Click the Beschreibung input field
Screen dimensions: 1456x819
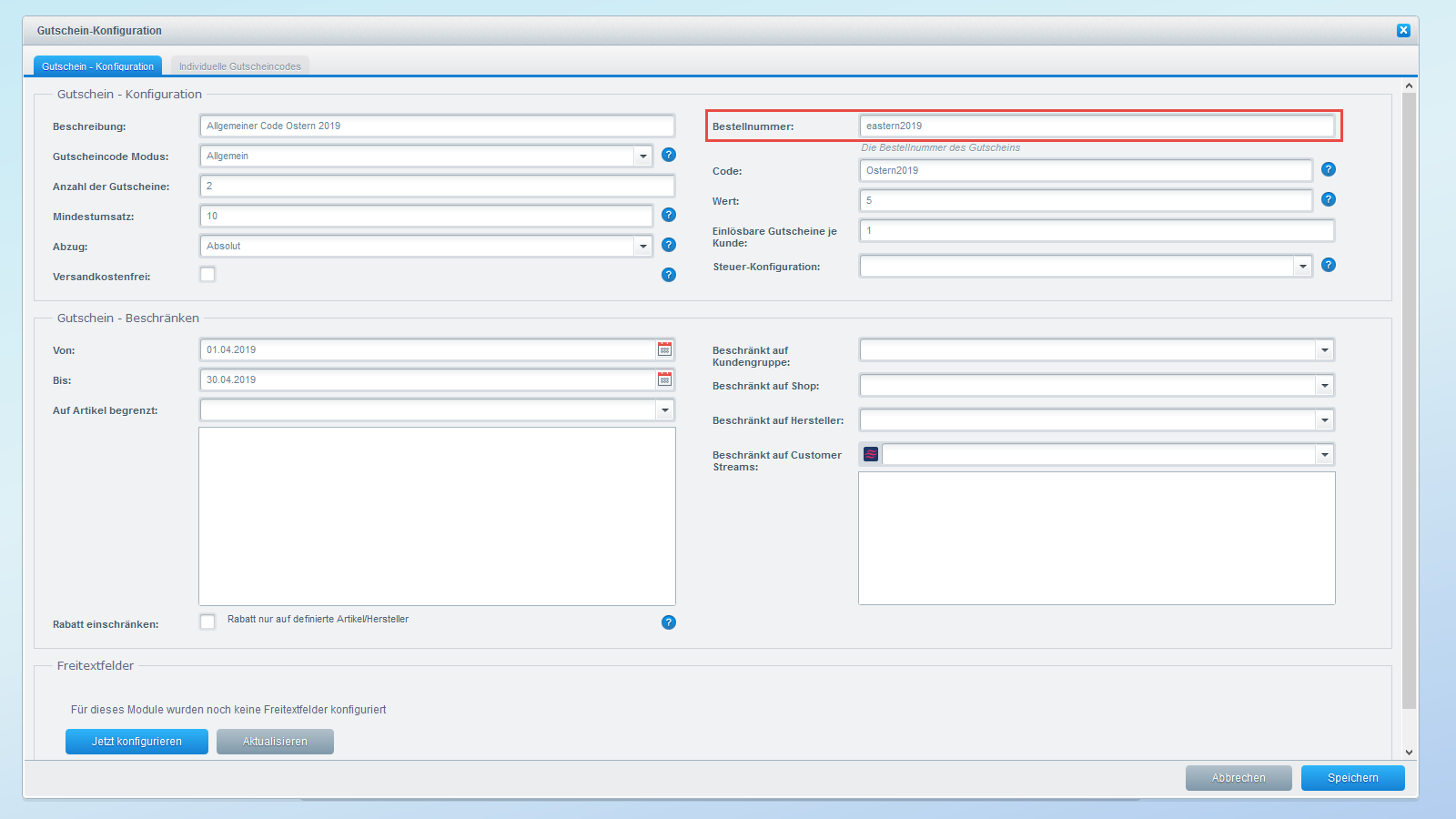437,126
